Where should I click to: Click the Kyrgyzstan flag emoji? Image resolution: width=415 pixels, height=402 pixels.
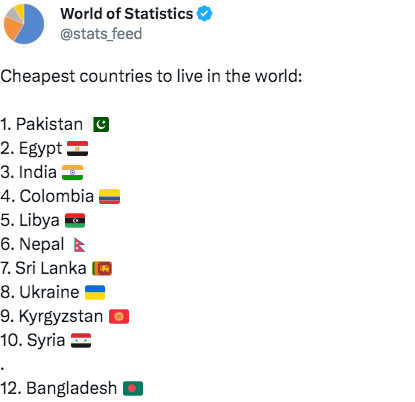point(119,316)
